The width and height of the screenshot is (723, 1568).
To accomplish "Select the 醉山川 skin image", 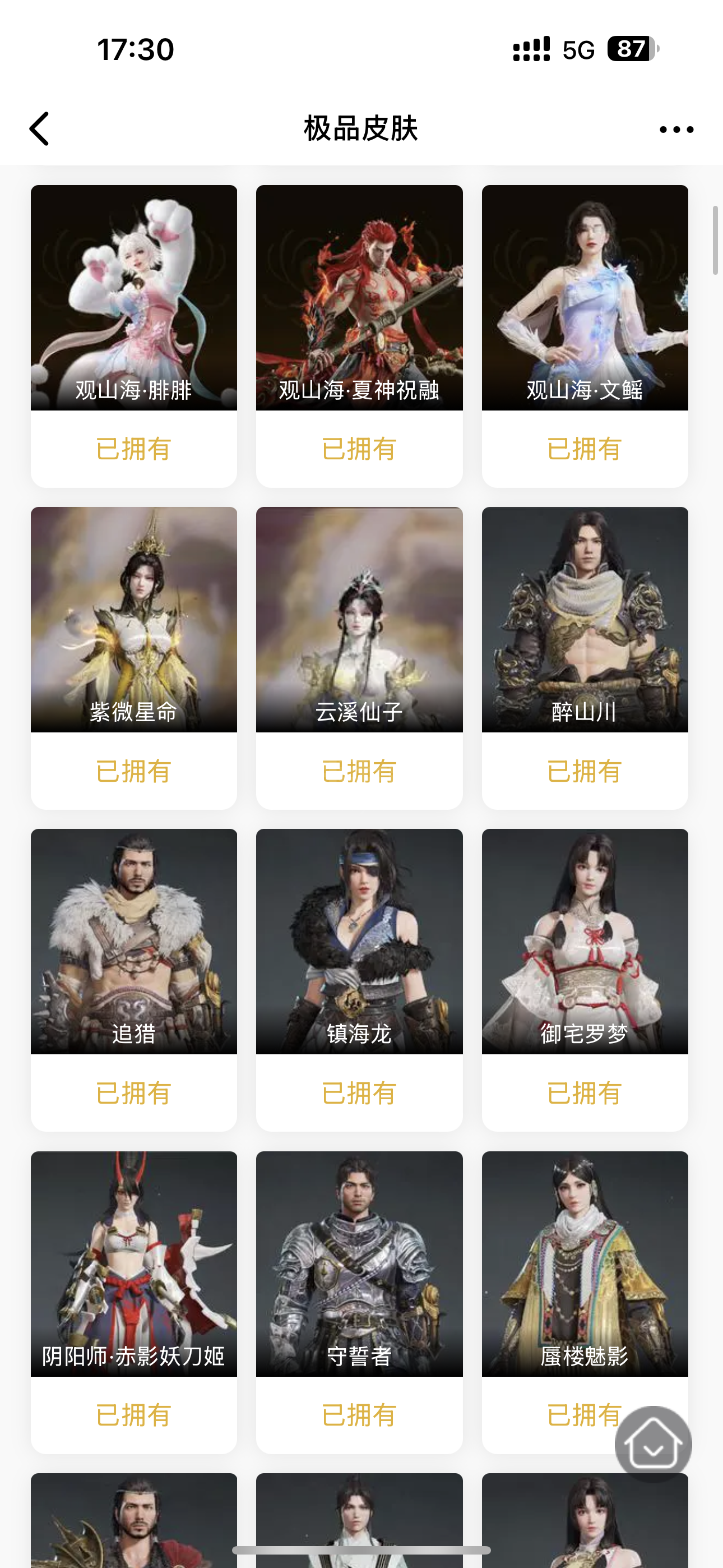I will 585,619.
